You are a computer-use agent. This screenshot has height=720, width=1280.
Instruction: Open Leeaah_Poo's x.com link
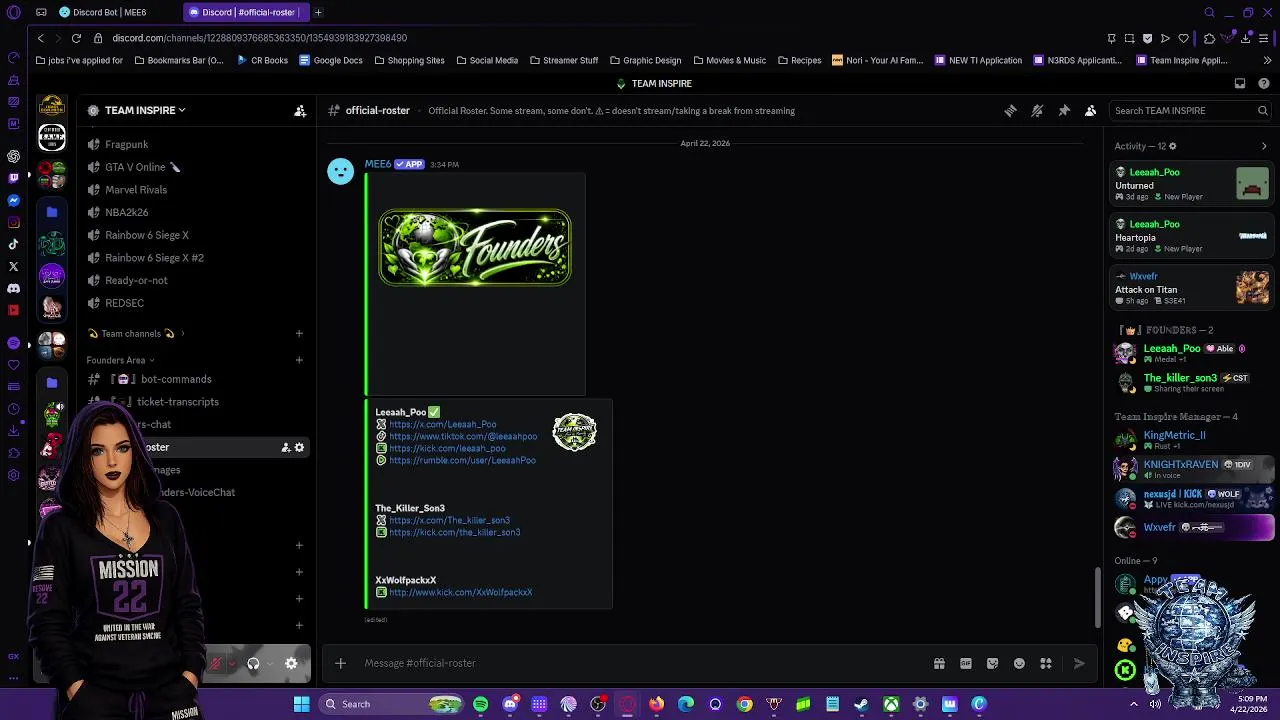[442, 425]
